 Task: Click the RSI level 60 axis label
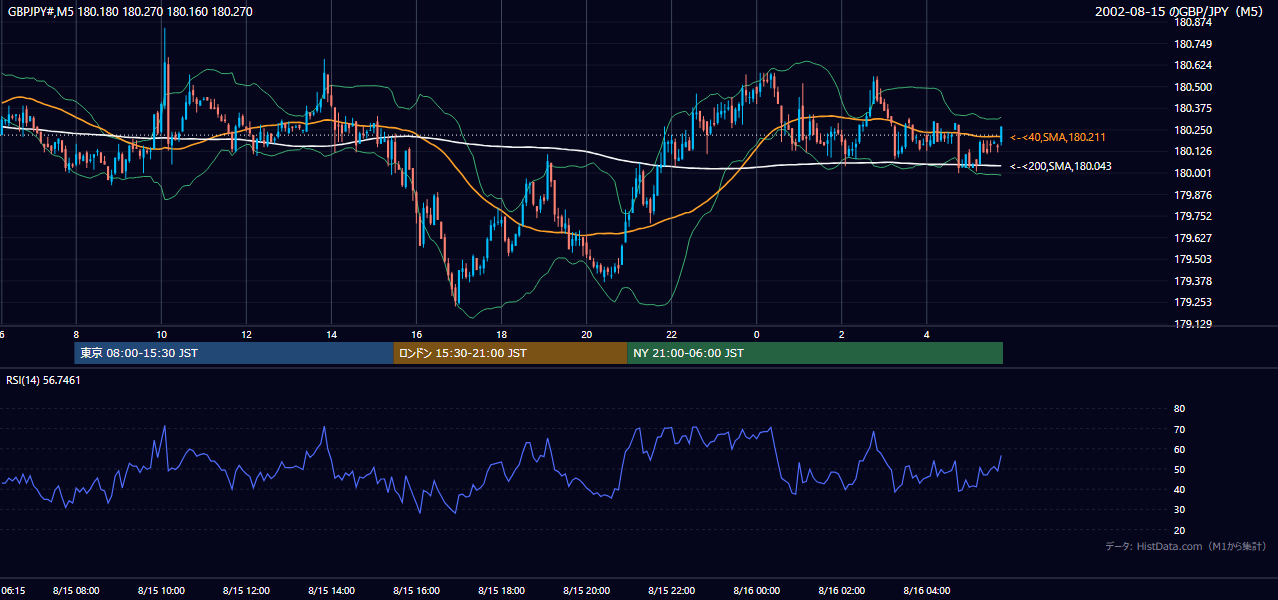tap(1179, 449)
